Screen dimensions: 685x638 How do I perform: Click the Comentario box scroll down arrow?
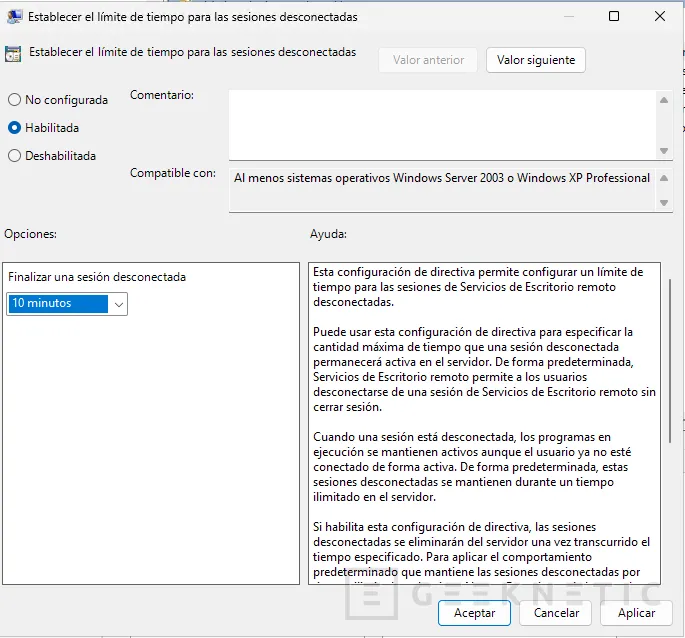(x=664, y=151)
